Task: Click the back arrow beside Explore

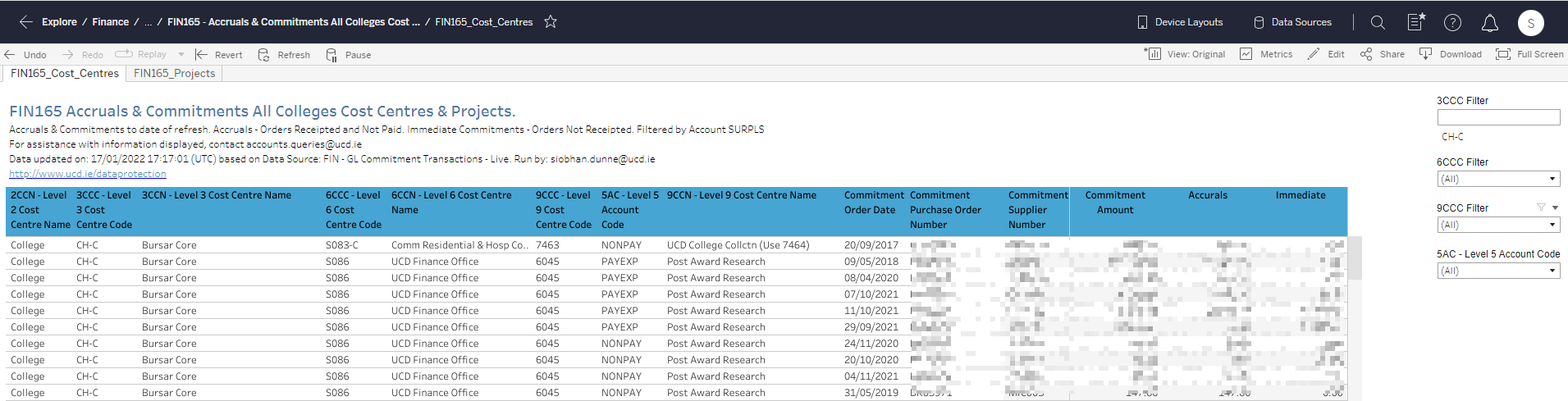Action: (x=25, y=22)
